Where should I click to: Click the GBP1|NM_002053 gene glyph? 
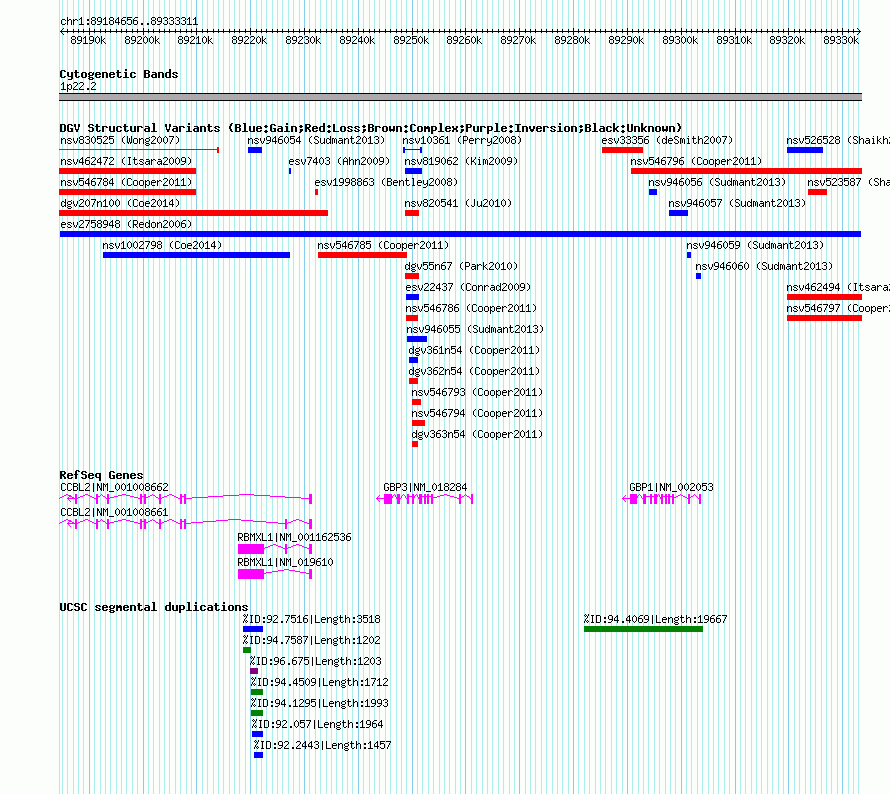pos(662,499)
